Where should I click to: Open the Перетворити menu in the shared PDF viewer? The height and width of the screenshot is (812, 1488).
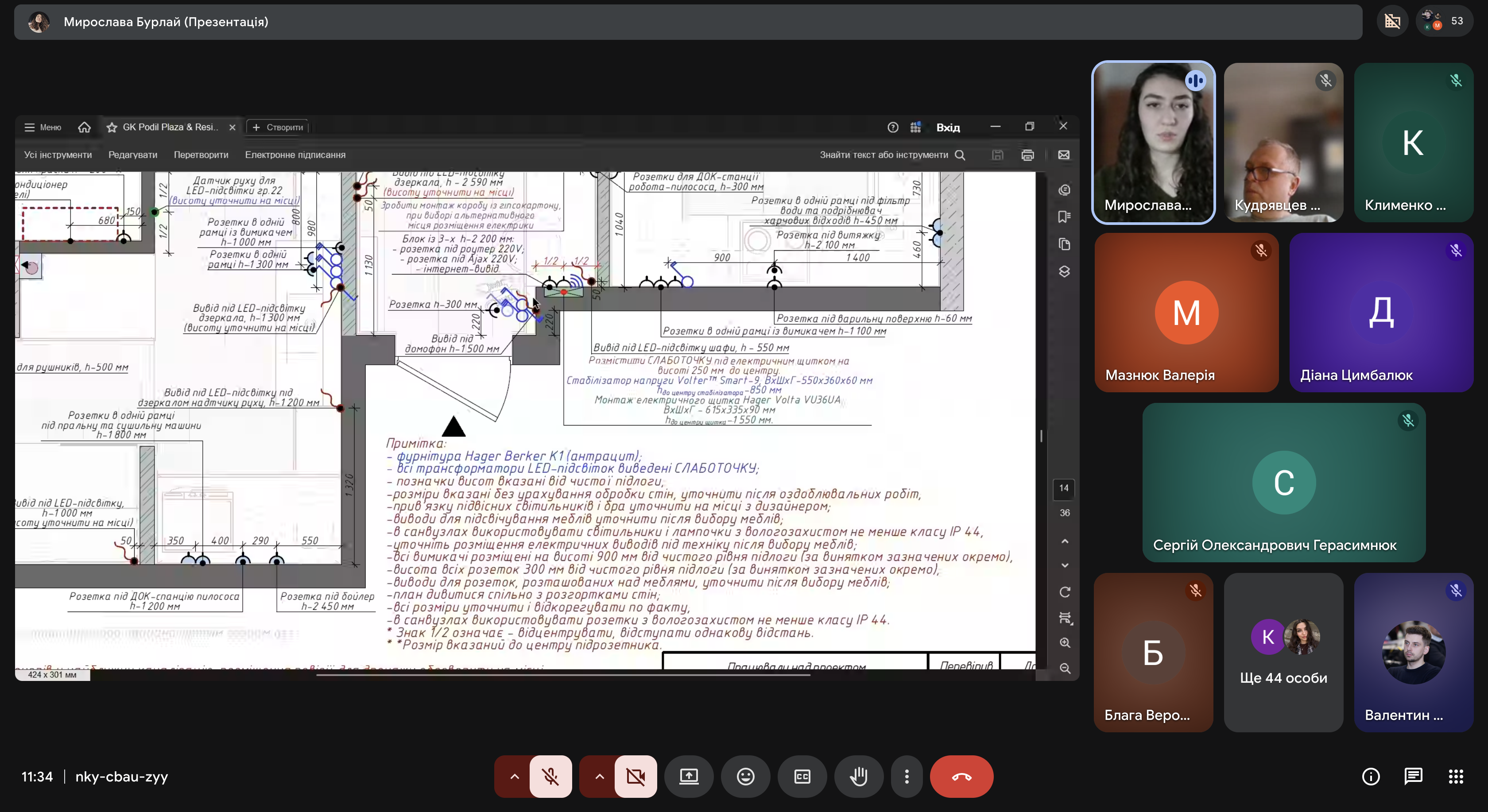tap(201, 155)
